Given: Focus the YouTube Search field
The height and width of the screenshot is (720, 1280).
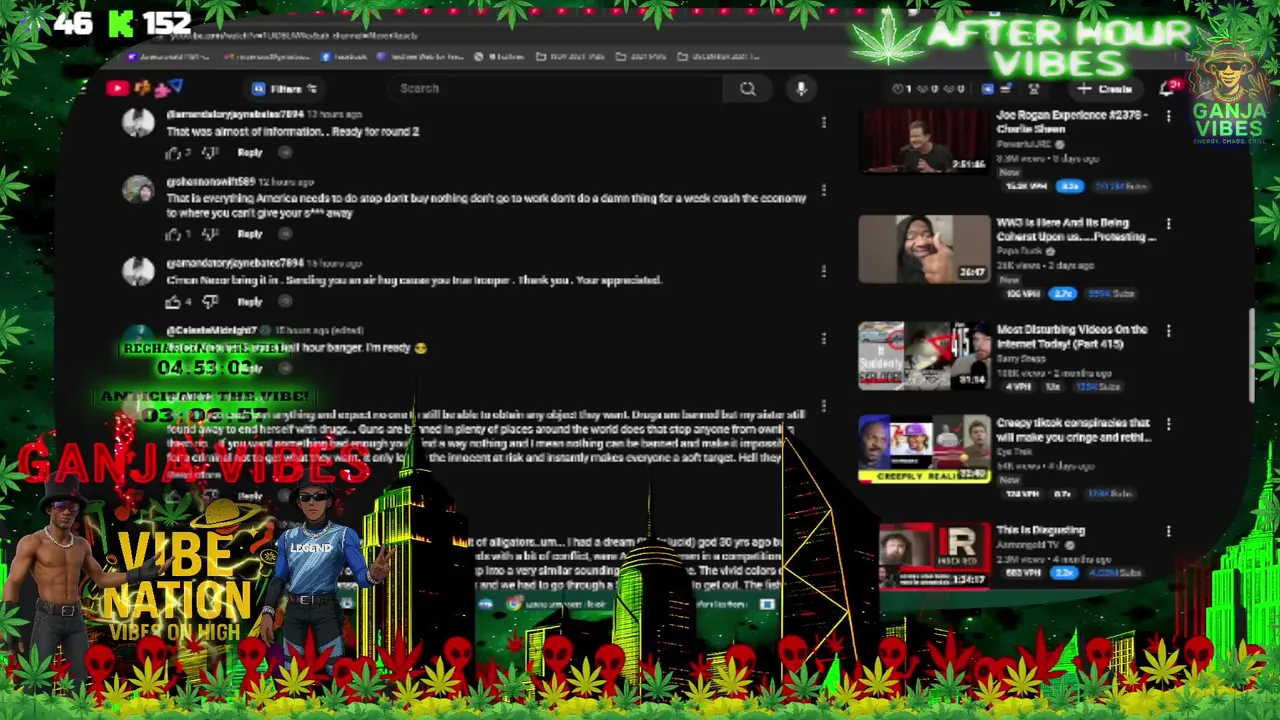Looking at the screenshot, I should coord(555,88).
